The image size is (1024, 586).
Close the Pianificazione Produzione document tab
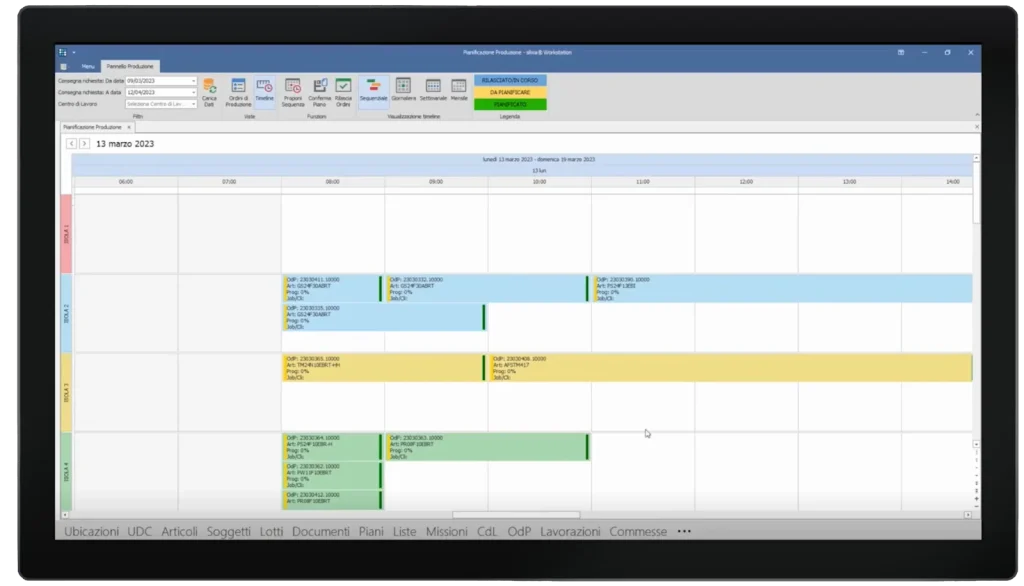point(129,127)
